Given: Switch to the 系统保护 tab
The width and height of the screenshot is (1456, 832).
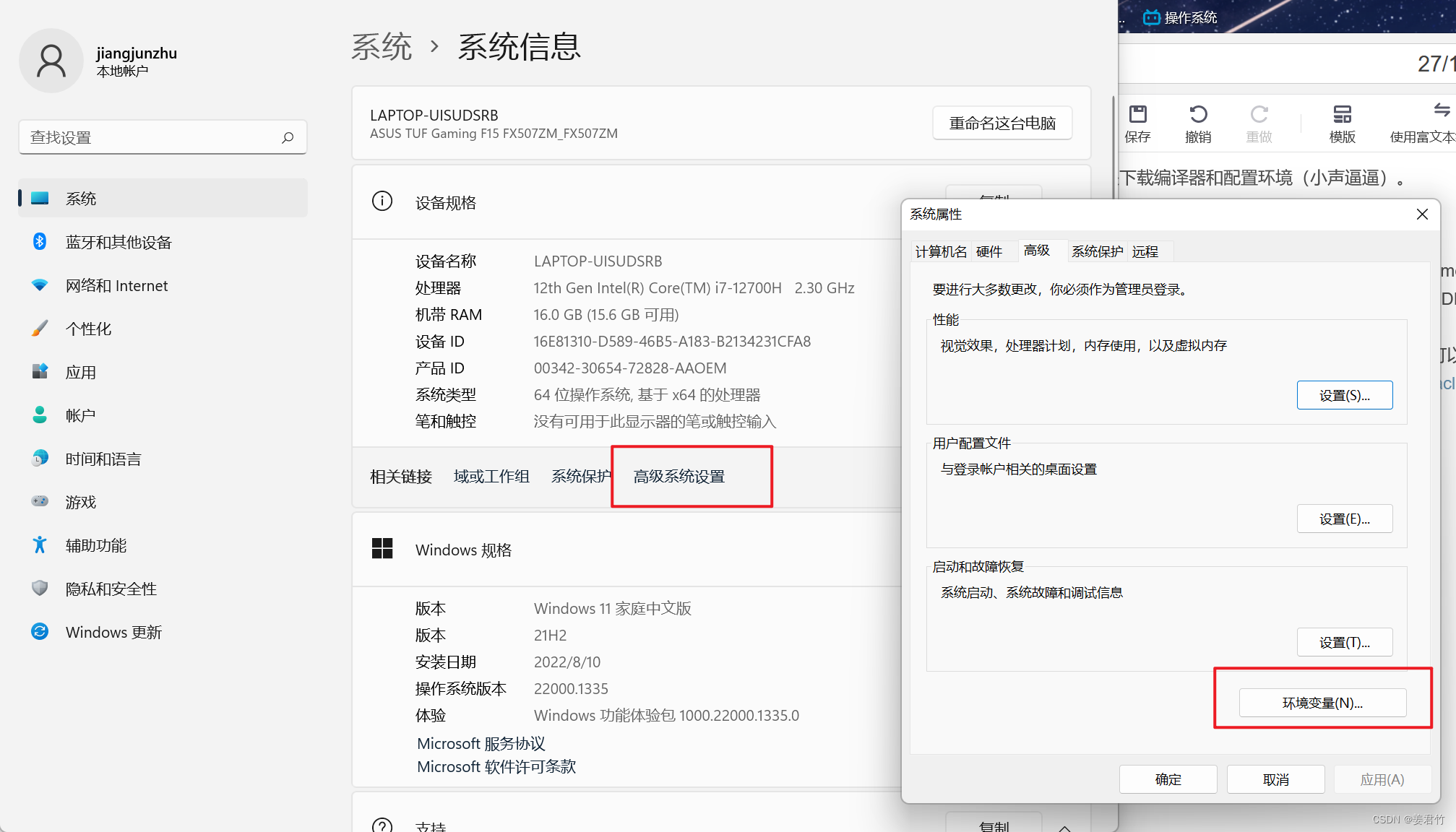Looking at the screenshot, I should pos(1097,252).
